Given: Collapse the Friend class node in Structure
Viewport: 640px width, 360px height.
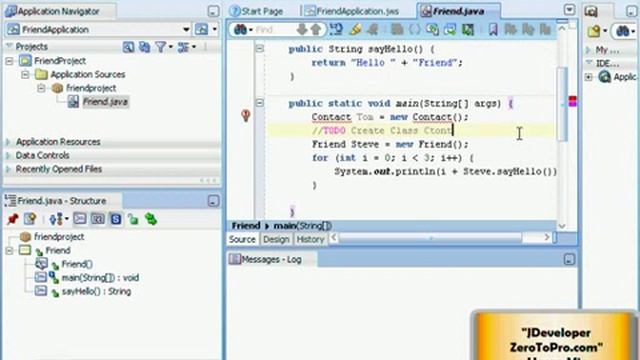Looking at the screenshot, I should [9, 250].
